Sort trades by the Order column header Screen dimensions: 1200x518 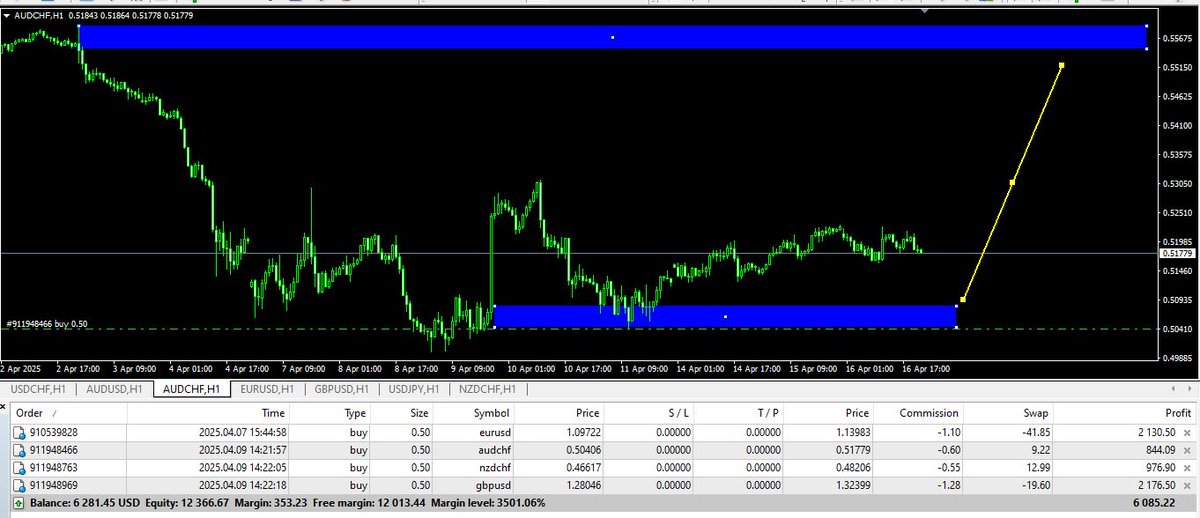click(x=69, y=412)
